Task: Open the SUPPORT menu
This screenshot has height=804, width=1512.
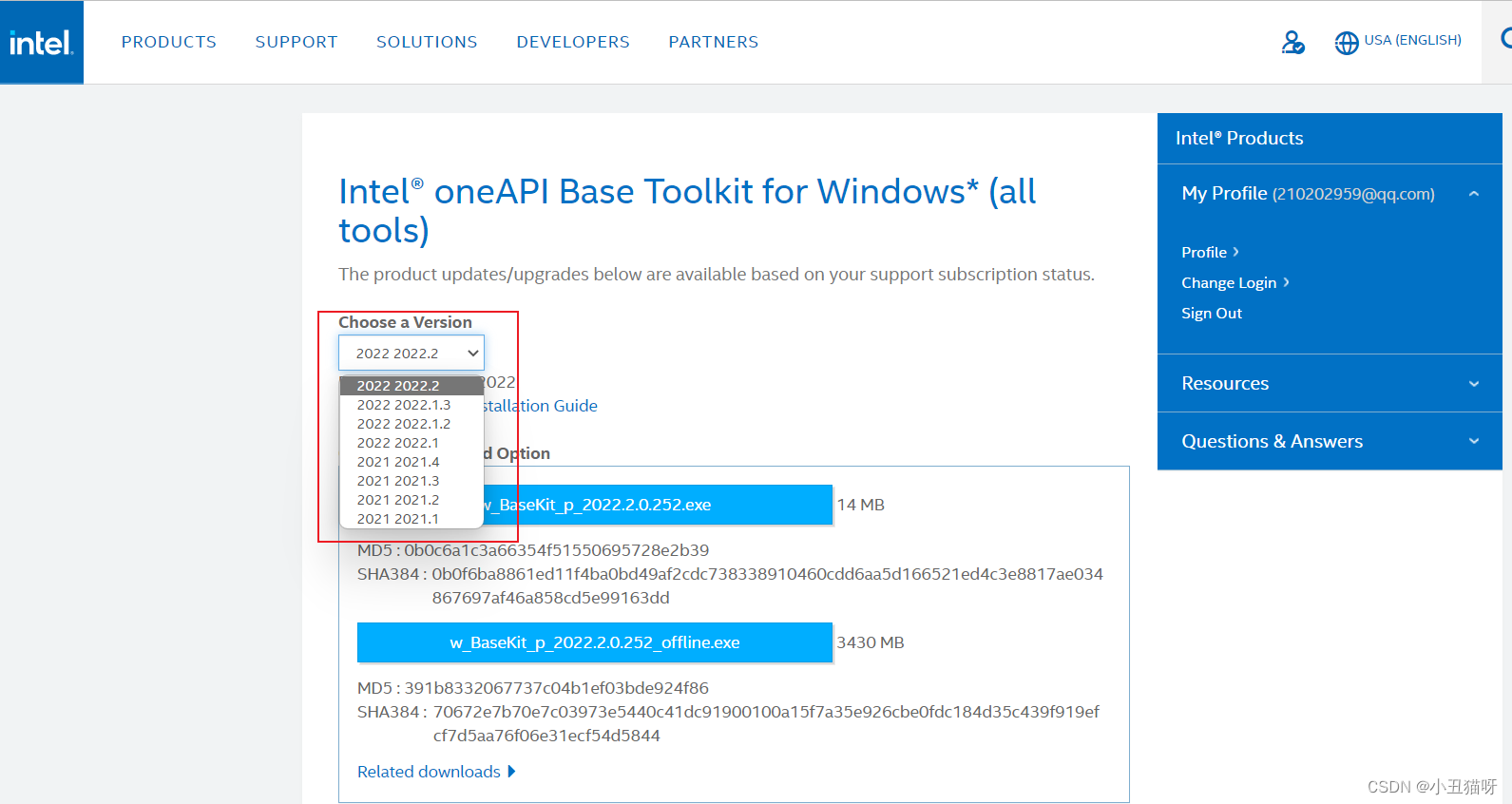Action: [x=297, y=42]
